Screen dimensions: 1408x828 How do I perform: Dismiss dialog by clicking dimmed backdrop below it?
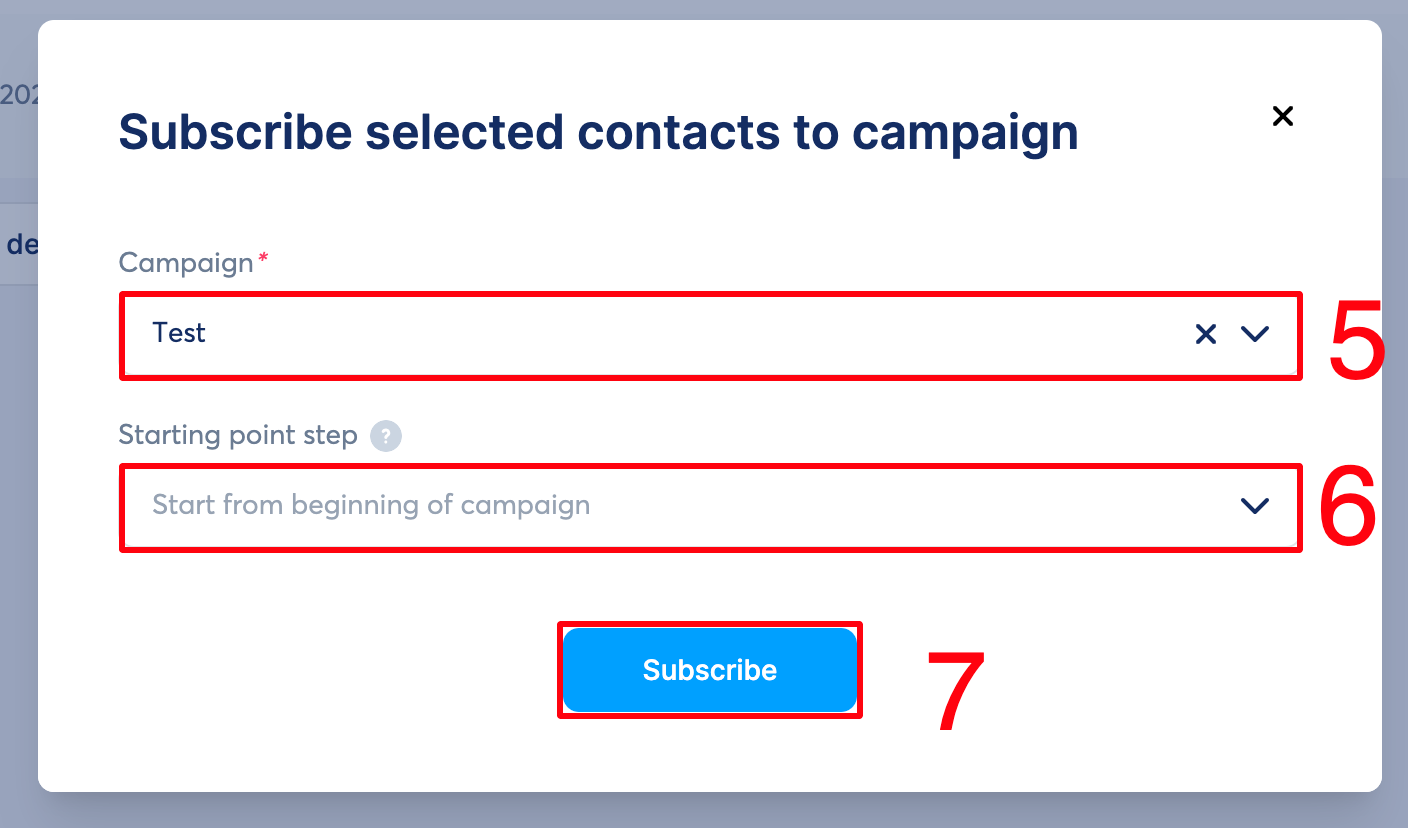704,811
